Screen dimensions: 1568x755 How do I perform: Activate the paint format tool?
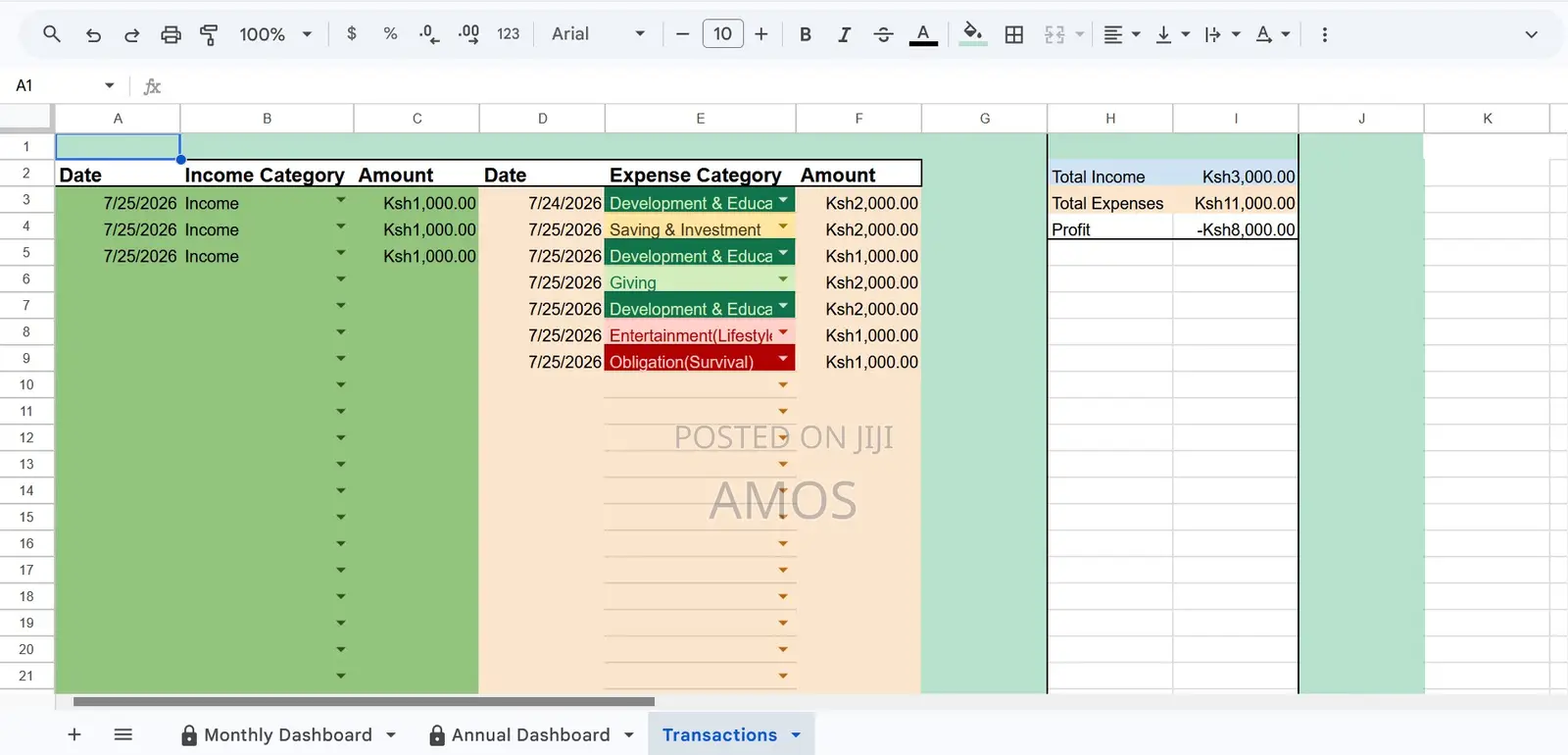click(x=209, y=34)
